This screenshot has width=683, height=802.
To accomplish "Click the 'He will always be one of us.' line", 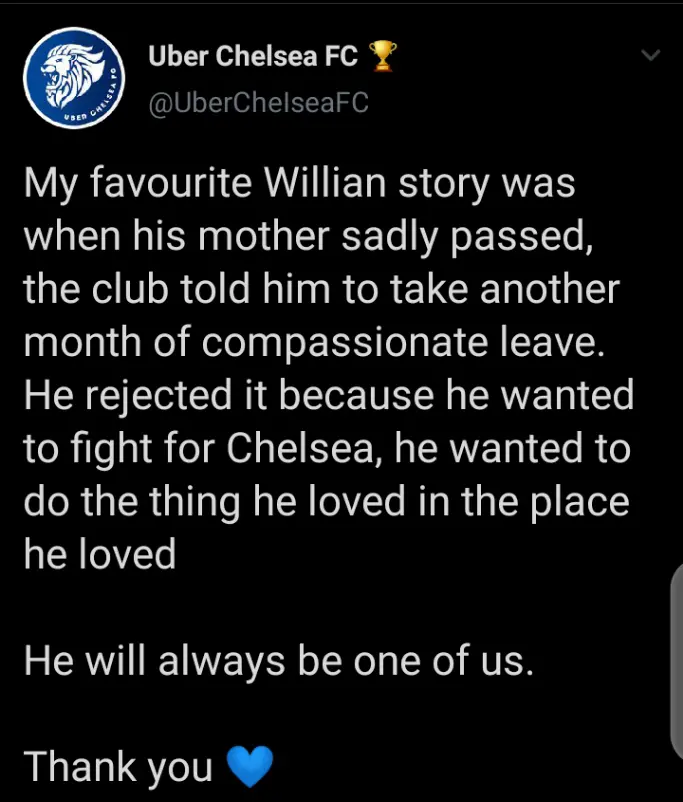I will pos(279,661).
